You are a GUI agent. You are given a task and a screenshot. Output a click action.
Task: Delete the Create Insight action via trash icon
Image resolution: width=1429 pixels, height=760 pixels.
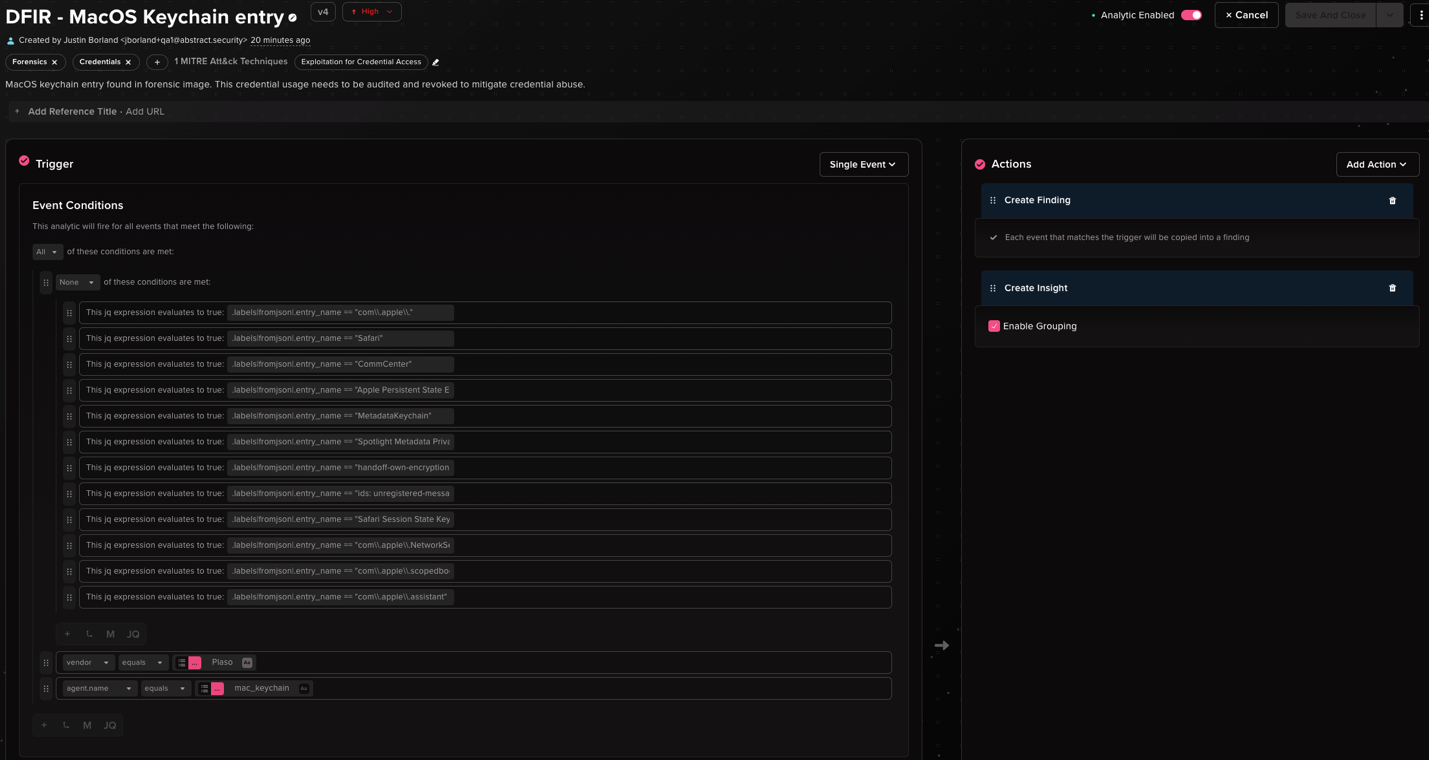(x=1392, y=288)
